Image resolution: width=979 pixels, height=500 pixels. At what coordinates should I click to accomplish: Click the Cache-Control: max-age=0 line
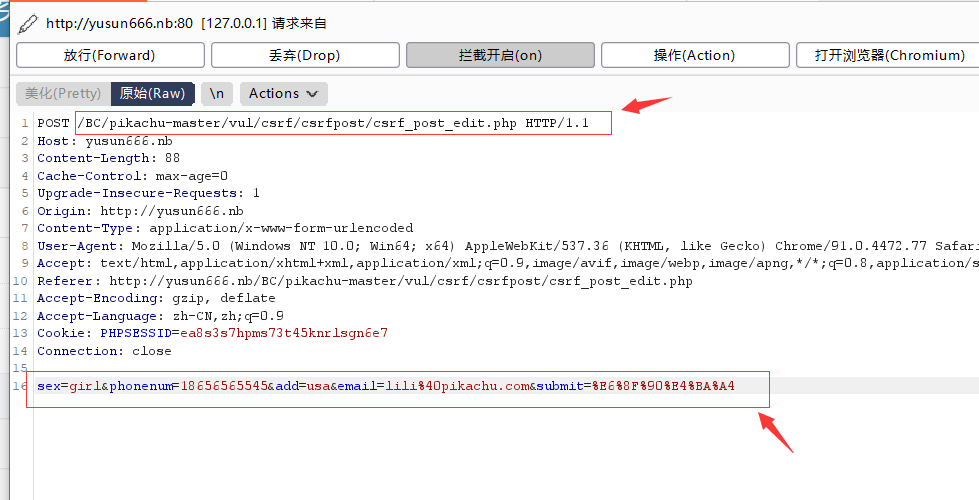click(x=132, y=176)
